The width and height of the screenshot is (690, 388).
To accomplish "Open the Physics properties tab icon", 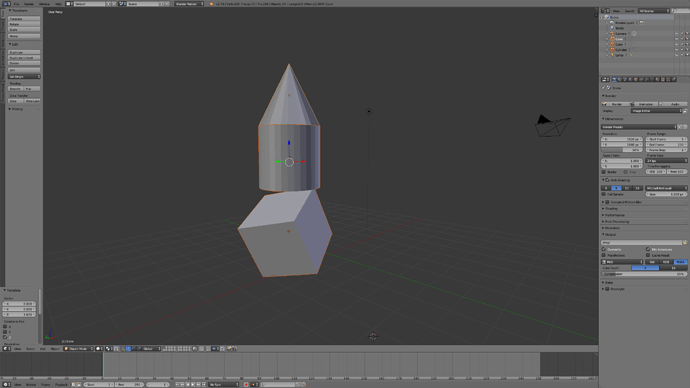I will tap(674, 80).
